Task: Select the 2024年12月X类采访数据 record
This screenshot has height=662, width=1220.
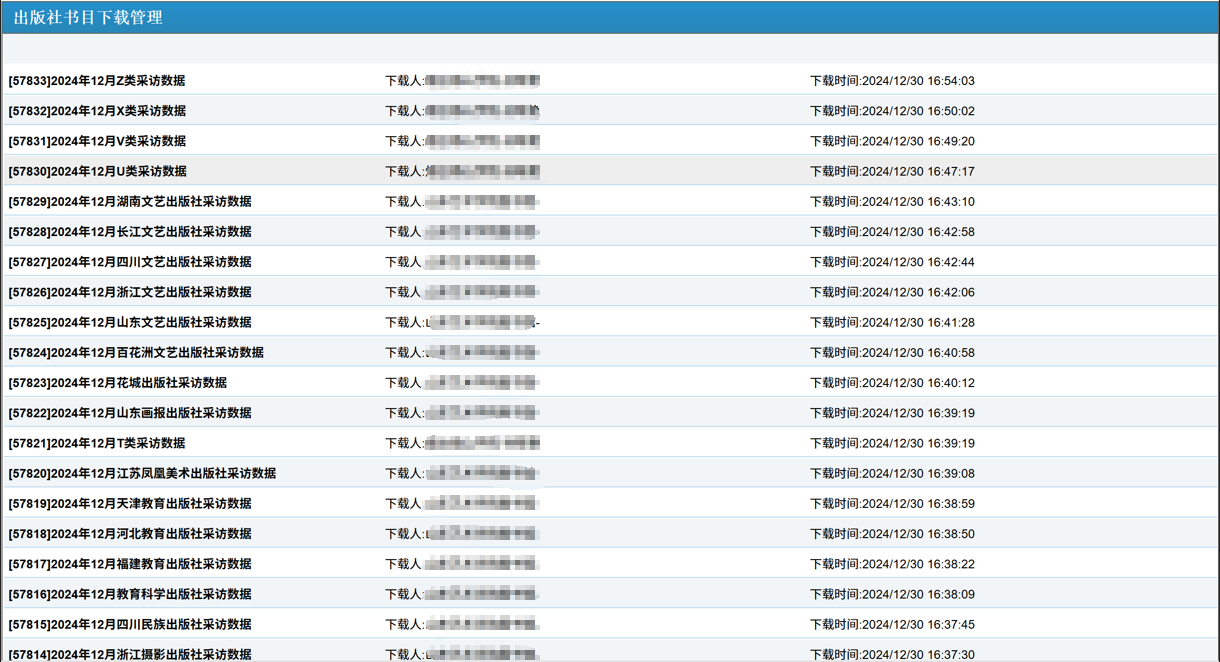Action: [x=97, y=111]
